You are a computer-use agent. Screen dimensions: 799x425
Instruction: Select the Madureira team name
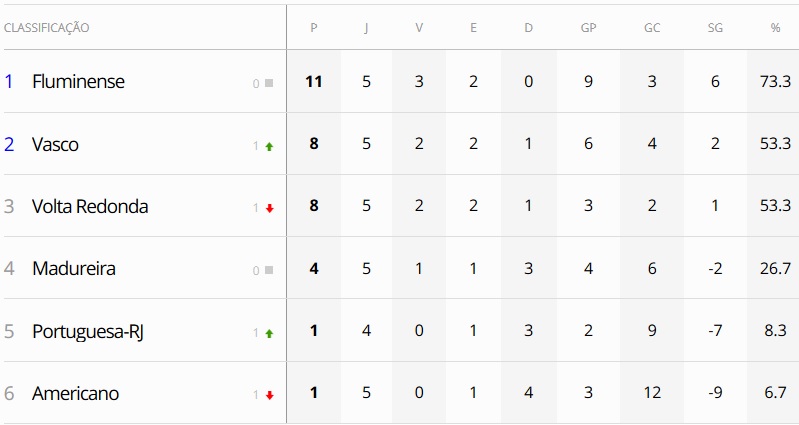pos(74,268)
